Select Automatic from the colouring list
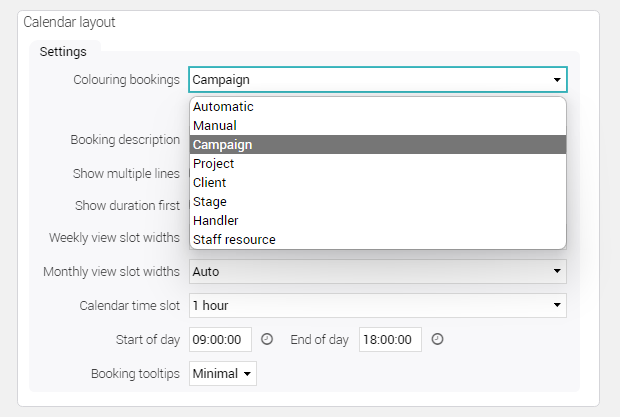Viewport: 620px width, 417px height. click(x=378, y=107)
